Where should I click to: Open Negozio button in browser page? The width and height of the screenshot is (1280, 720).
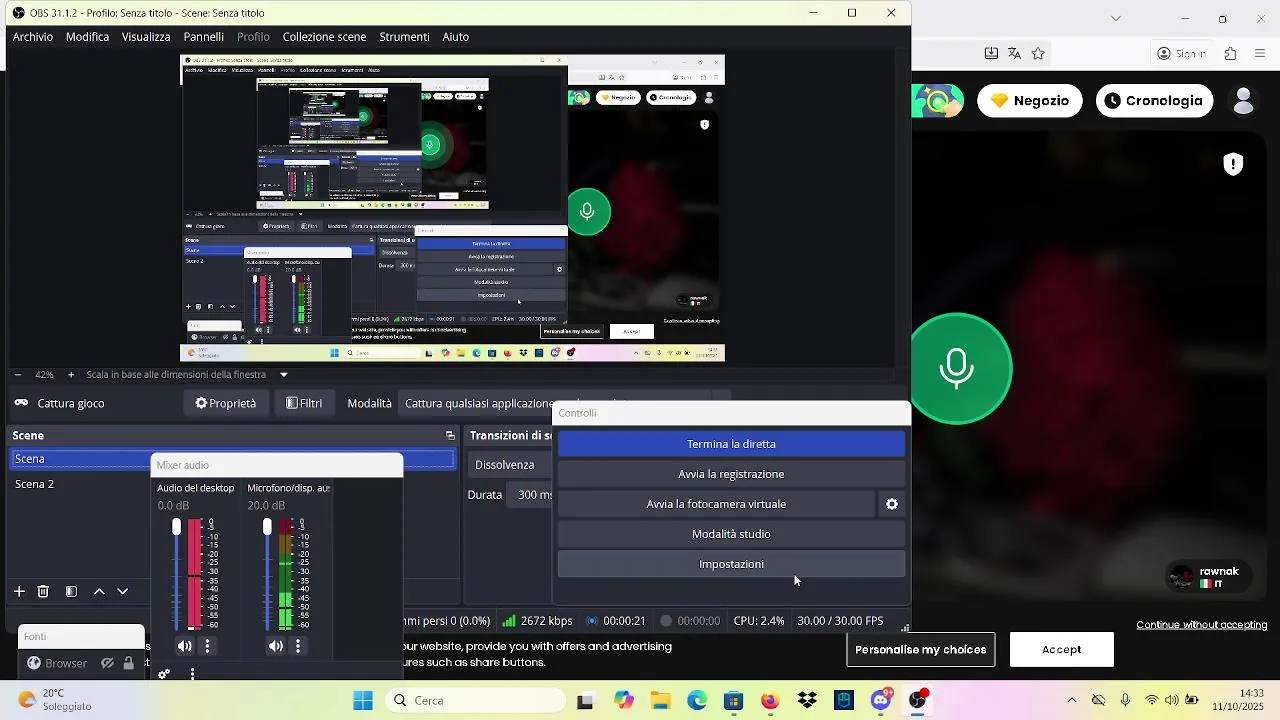coord(1030,100)
